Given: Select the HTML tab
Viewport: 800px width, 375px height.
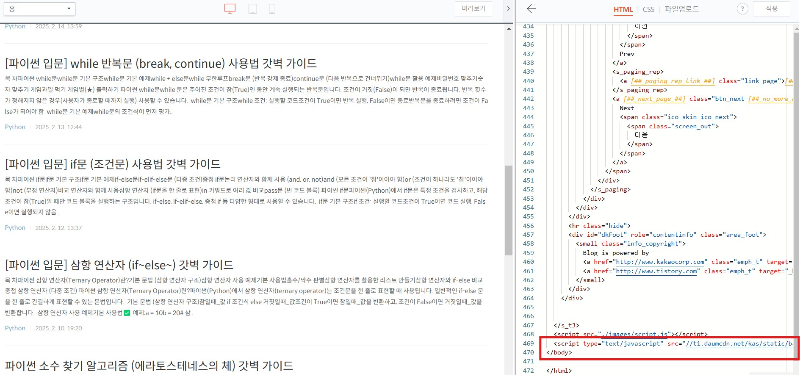Looking at the screenshot, I should pyautogui.click(x=623, y=10).
